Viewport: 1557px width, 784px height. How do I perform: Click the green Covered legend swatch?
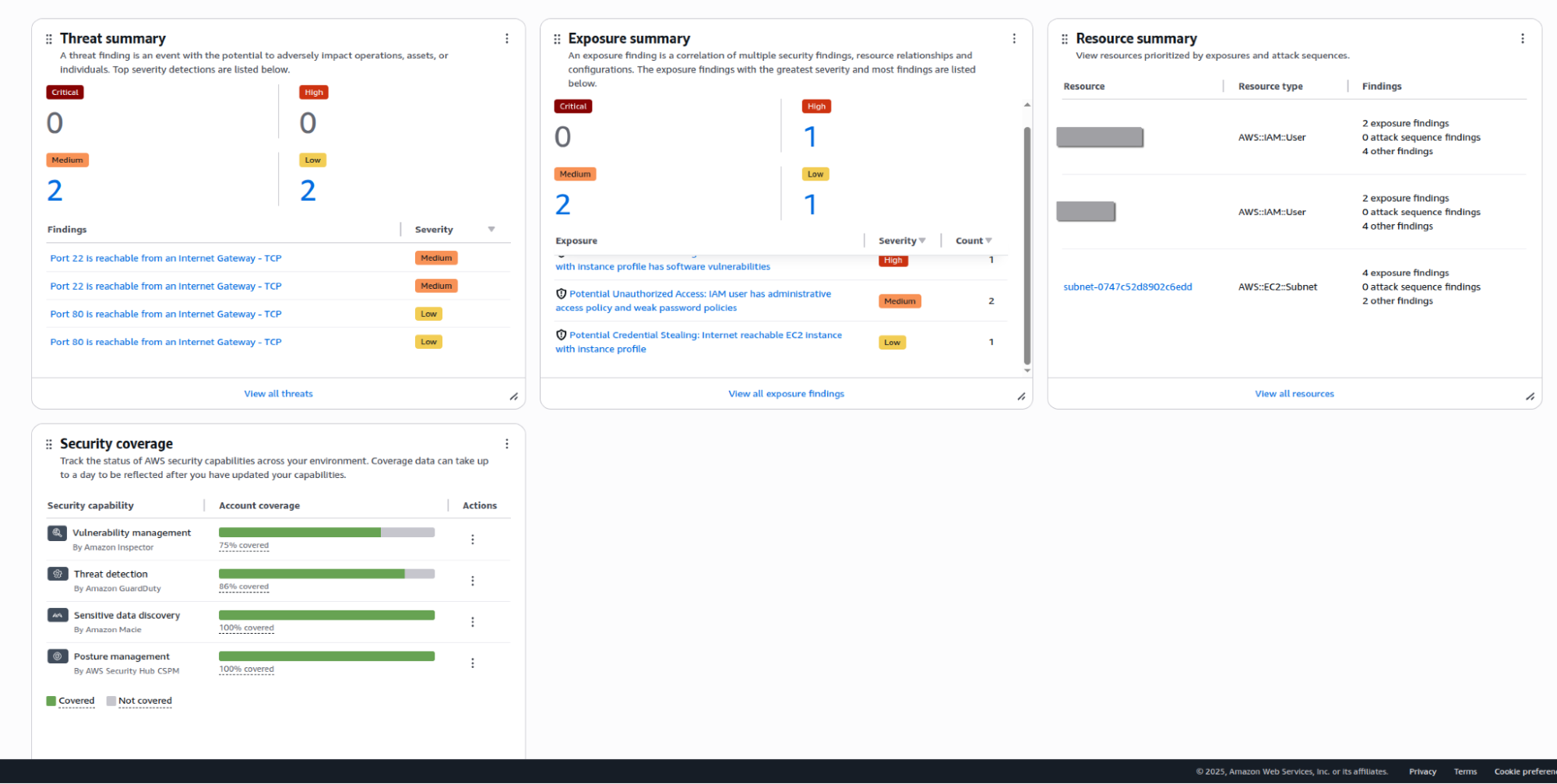tap(50, 700)
